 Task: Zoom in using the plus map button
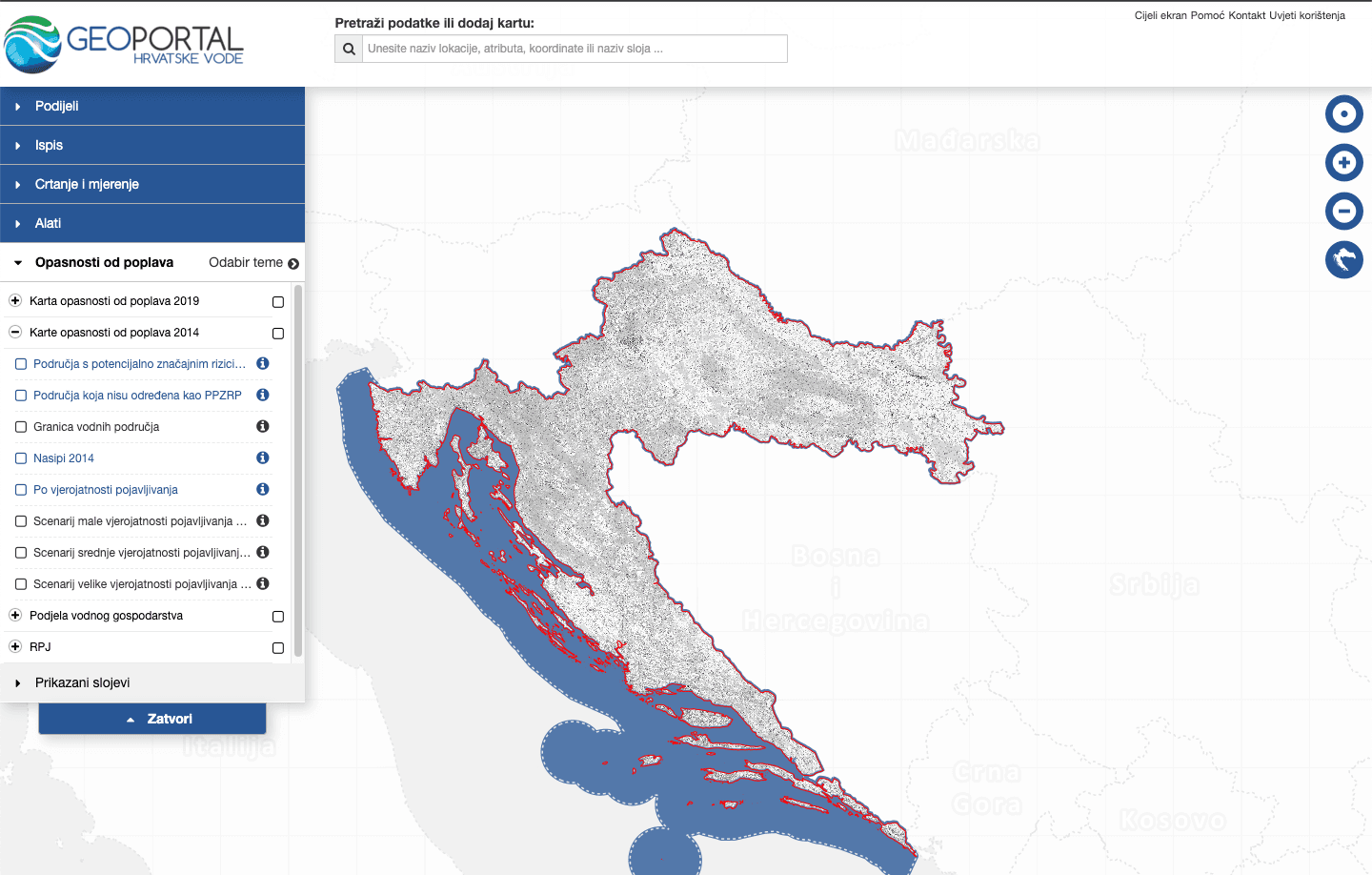point(1343,163)
